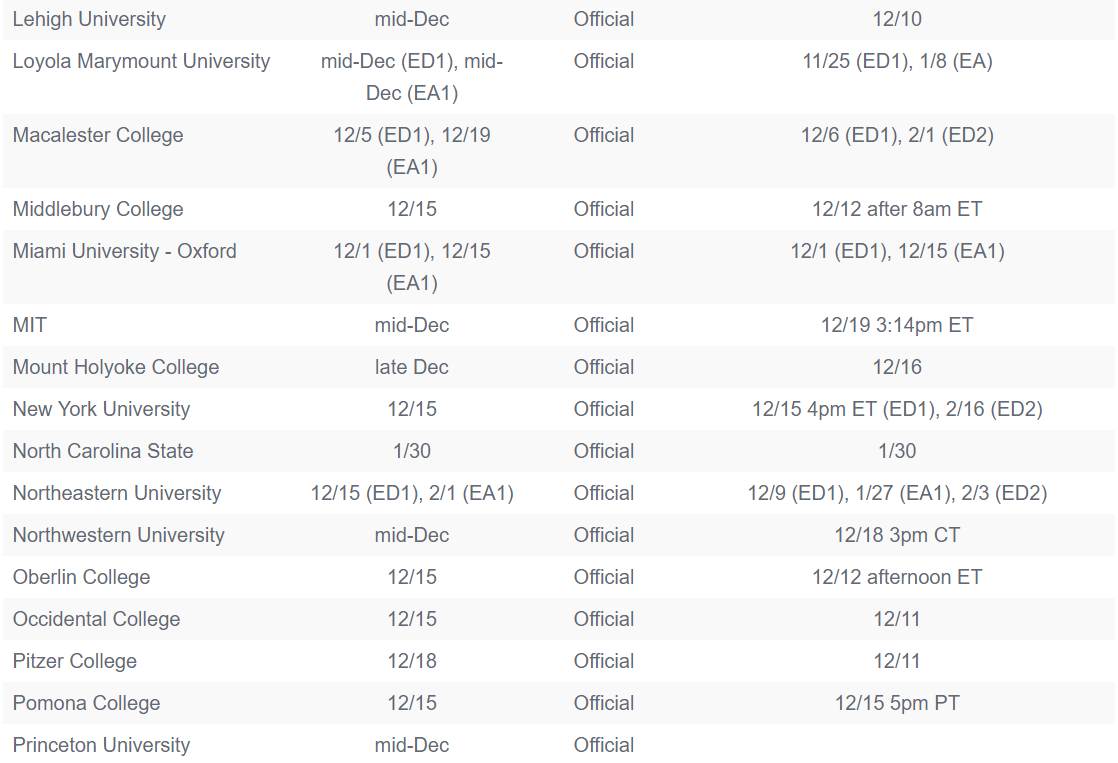The height and width of the screenshot is (763, 1118).
Task: Click Pomona's 12/15 5pm PT cell
Action: (x=897, y=703)
